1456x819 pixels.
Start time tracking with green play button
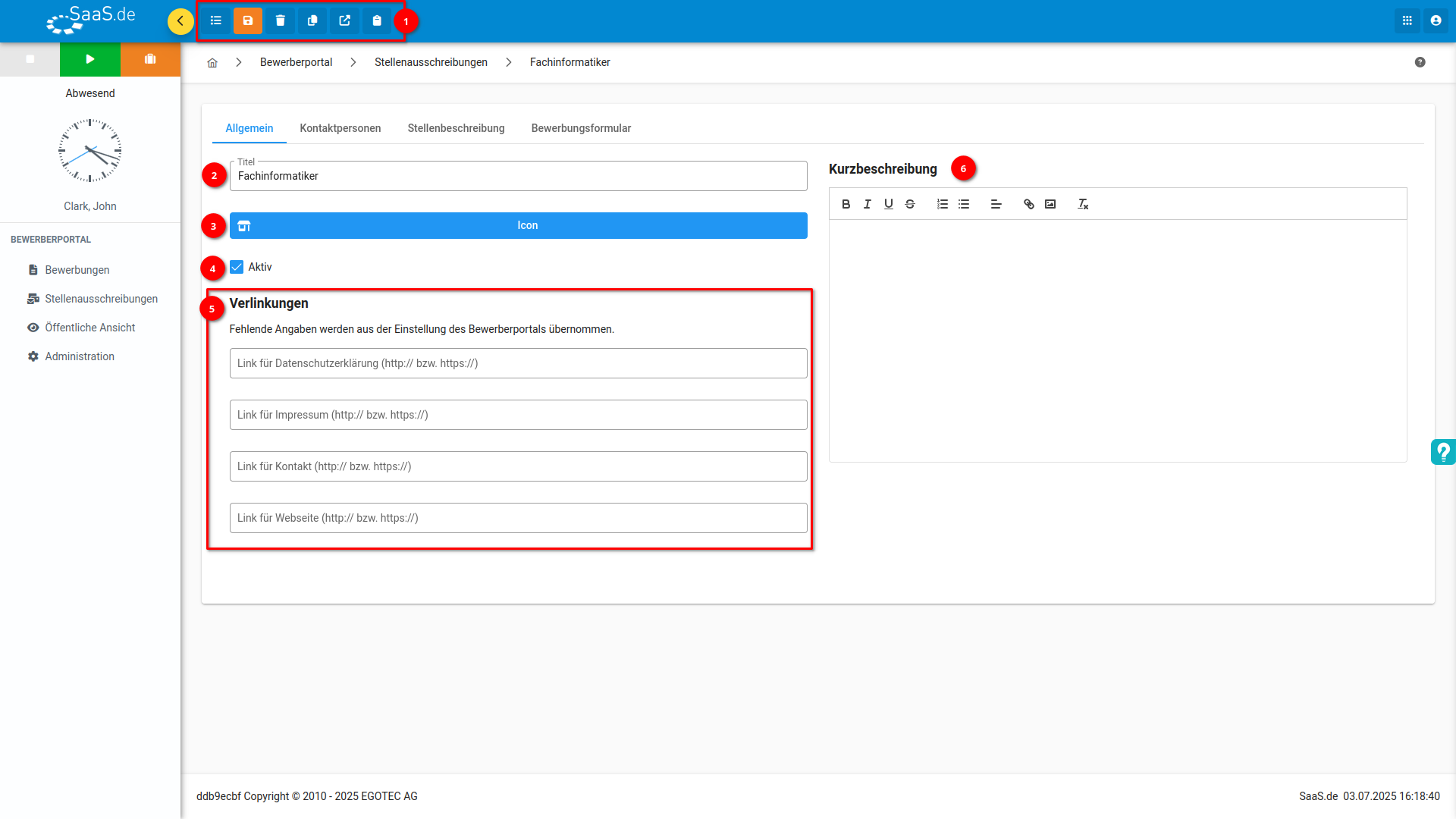point(90,59)
